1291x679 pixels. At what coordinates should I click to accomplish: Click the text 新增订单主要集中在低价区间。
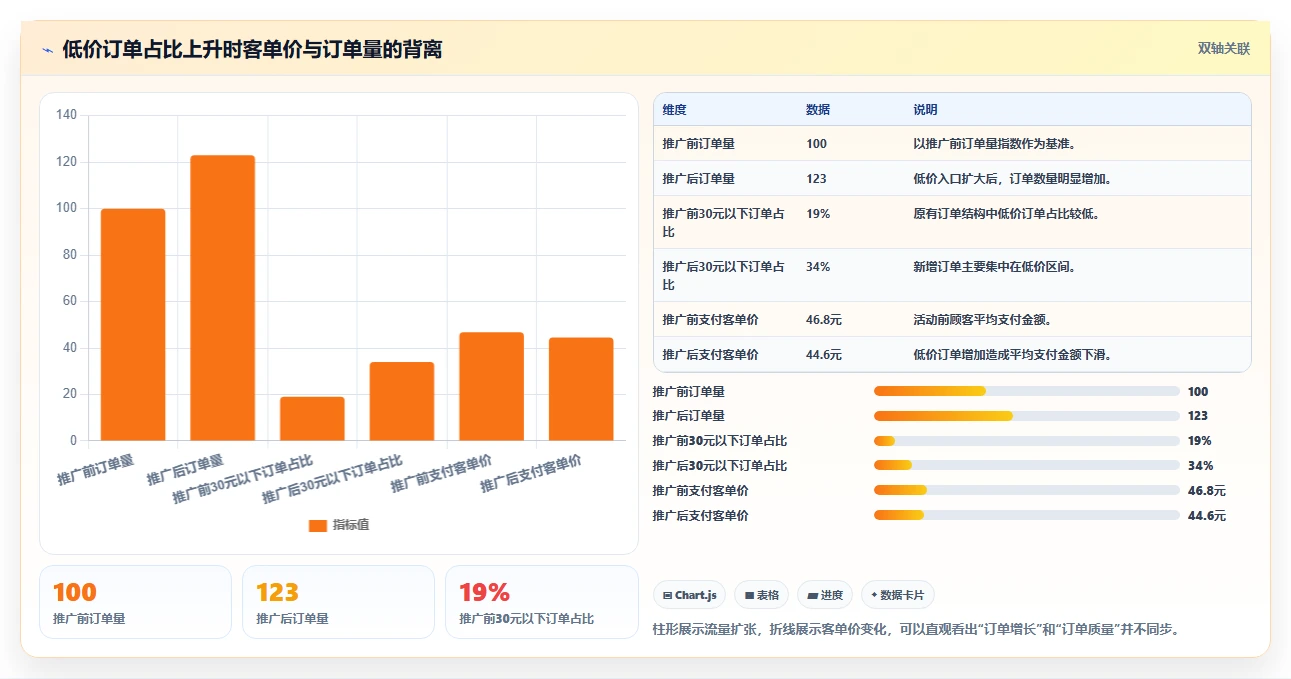coord(994,267)
